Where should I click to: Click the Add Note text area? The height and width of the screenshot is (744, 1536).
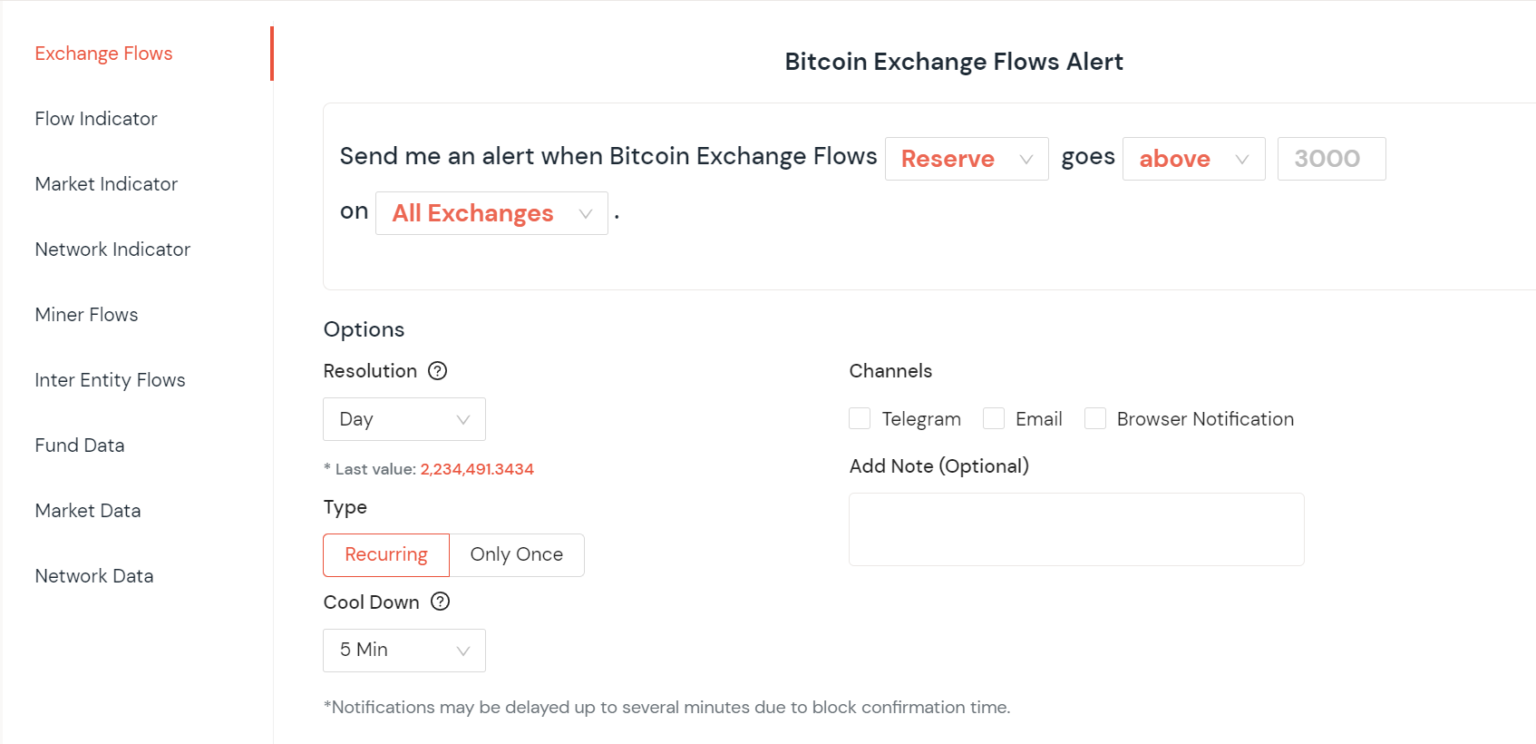[x=1076, y=529]
